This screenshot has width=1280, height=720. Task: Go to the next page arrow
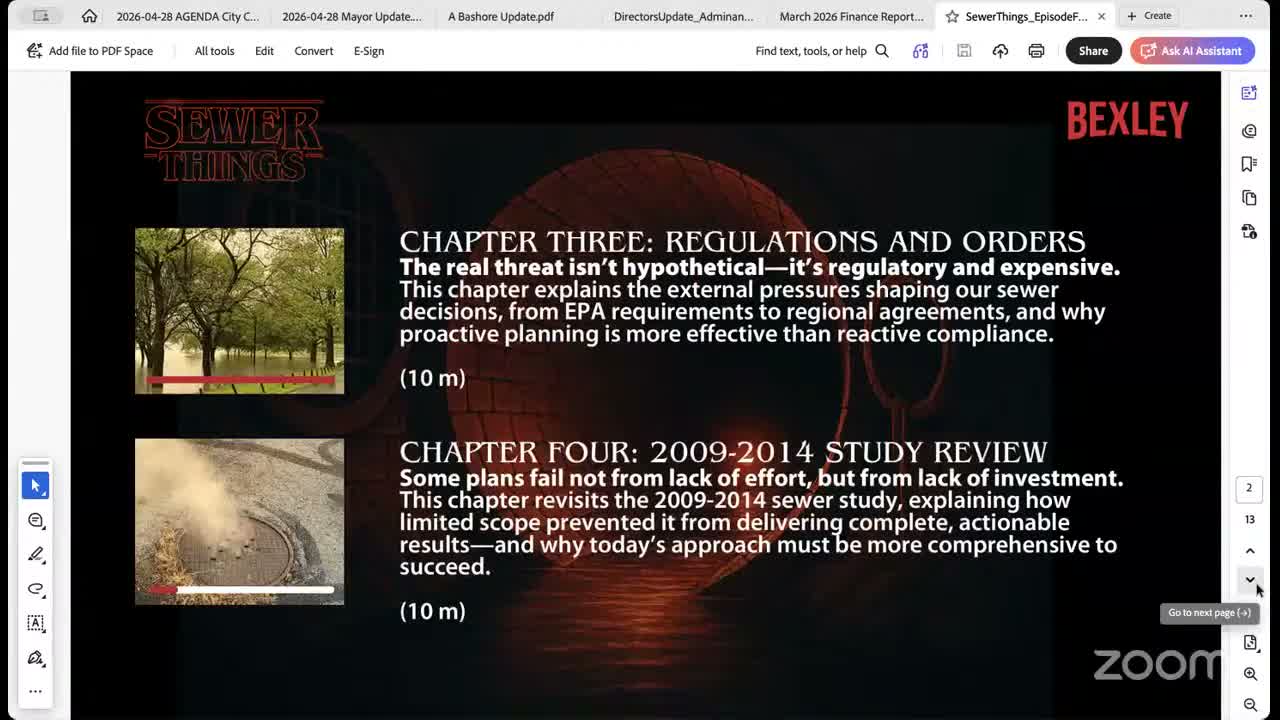(1250, 580)
